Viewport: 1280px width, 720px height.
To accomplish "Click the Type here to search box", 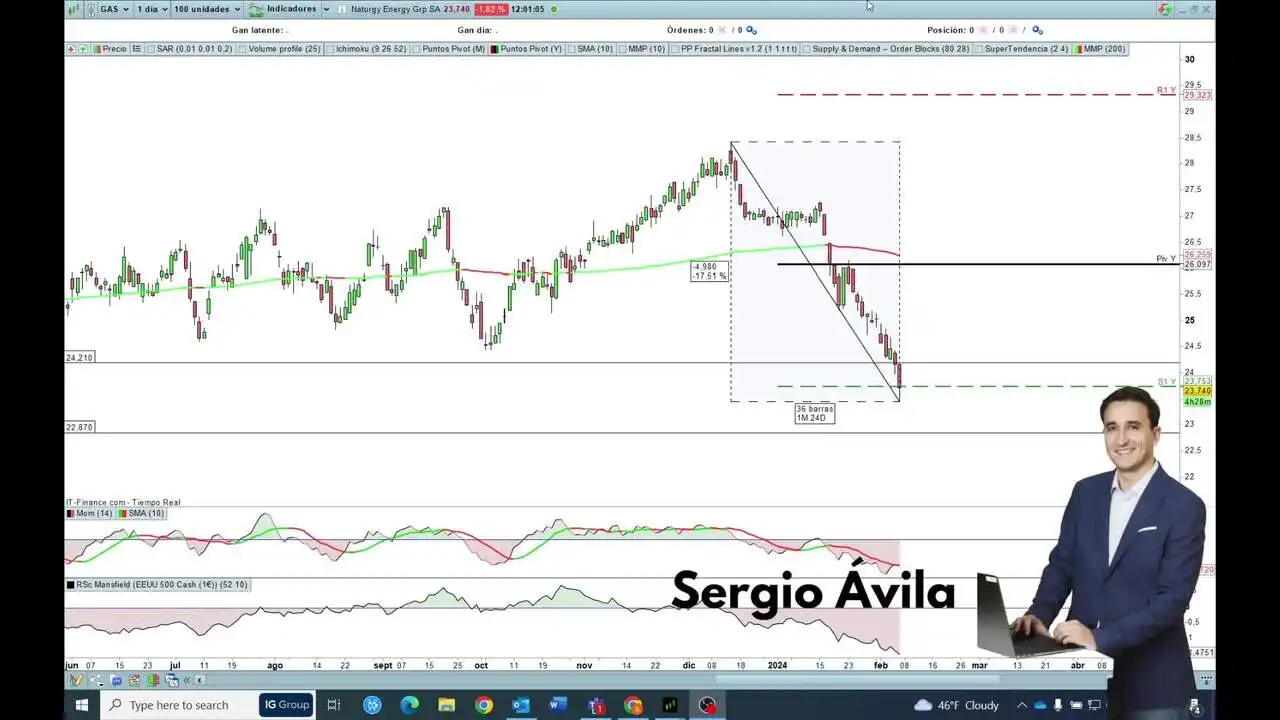I will tap(178, 705).
